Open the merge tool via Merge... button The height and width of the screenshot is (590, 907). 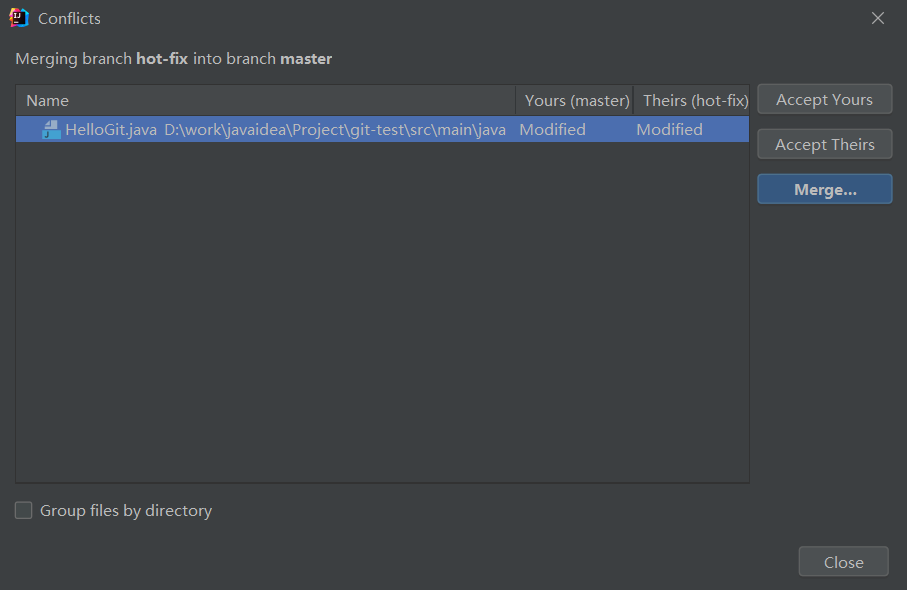point(824,189)
